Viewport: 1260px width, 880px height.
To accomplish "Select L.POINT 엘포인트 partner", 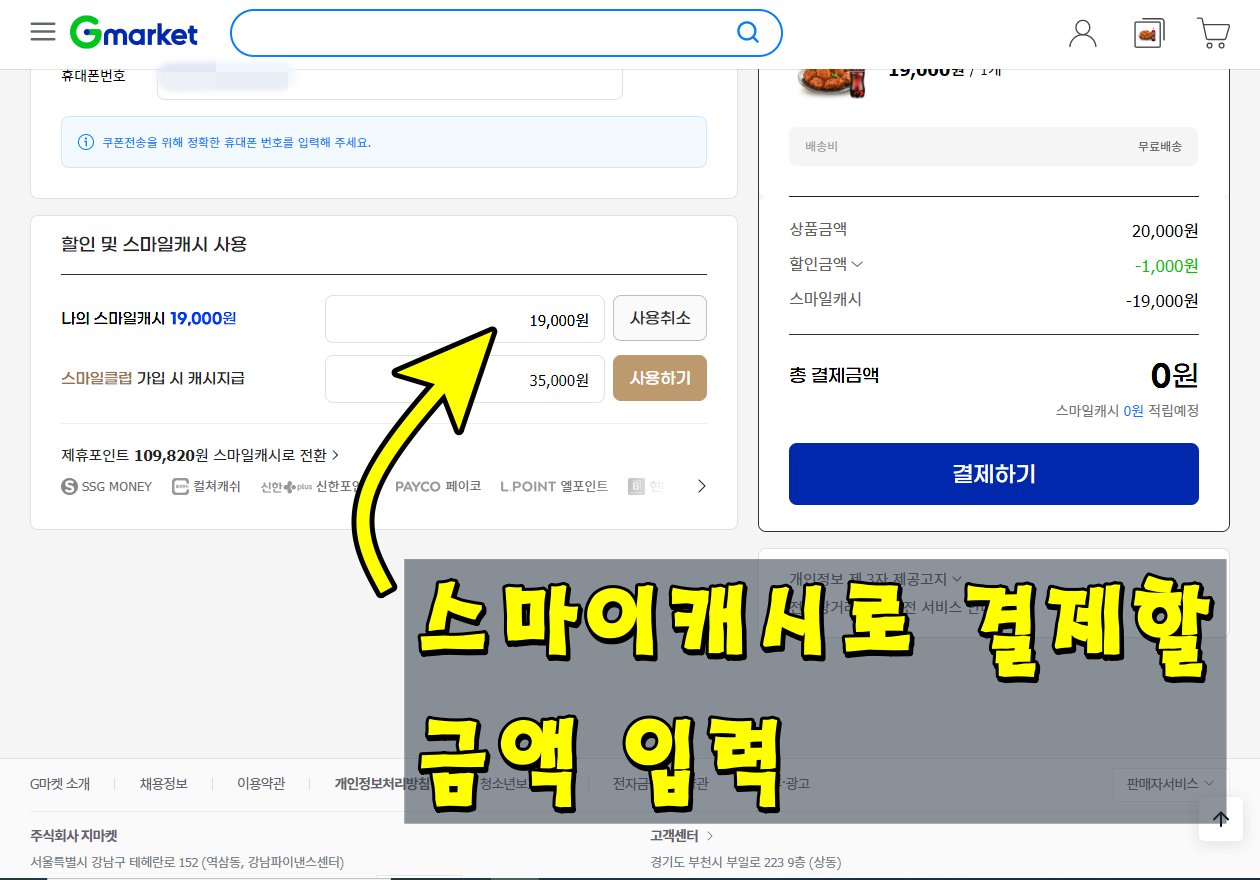I will click(554, 487).
